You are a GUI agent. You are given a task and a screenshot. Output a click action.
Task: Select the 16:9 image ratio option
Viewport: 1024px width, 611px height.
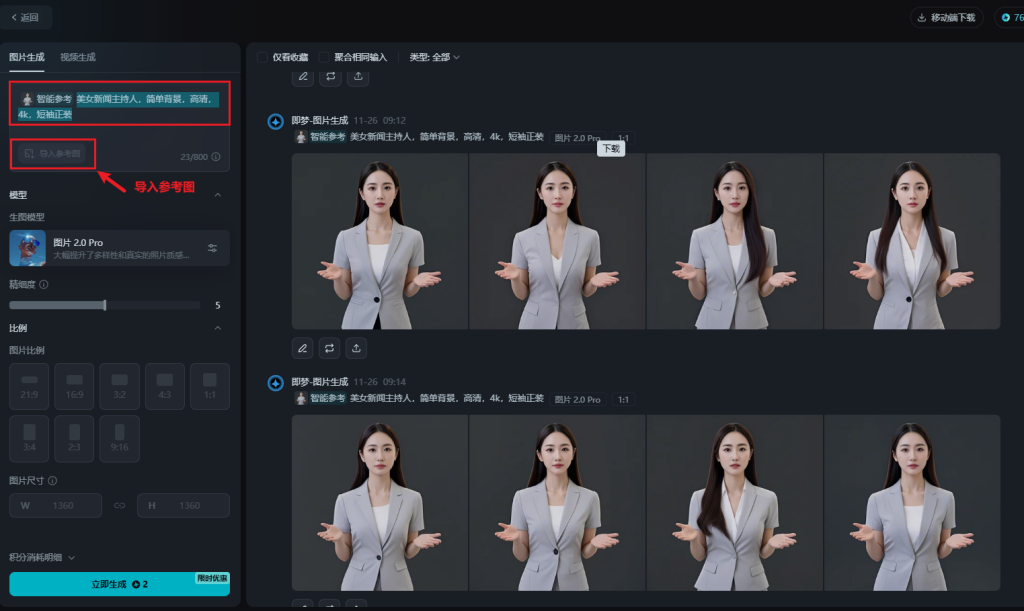(74, 386)
